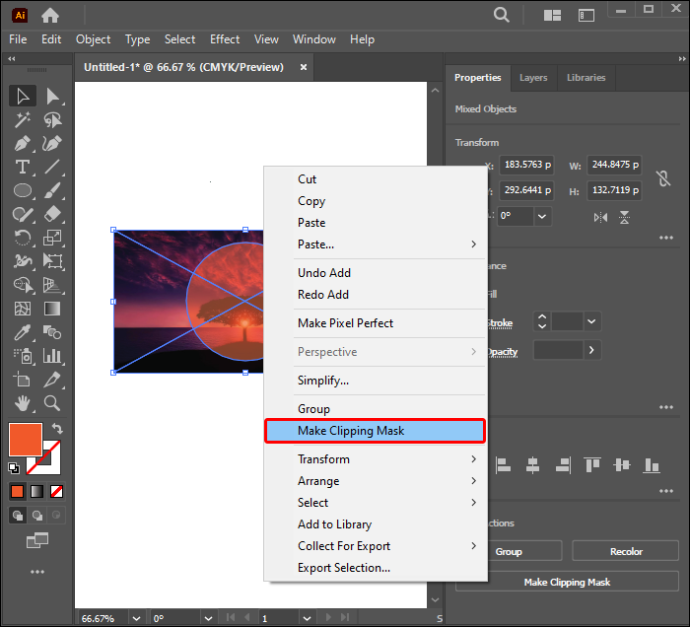690x627 pixels.
Task: Choose Make Clipping Mask from context menu
Action: click(375, 431)
